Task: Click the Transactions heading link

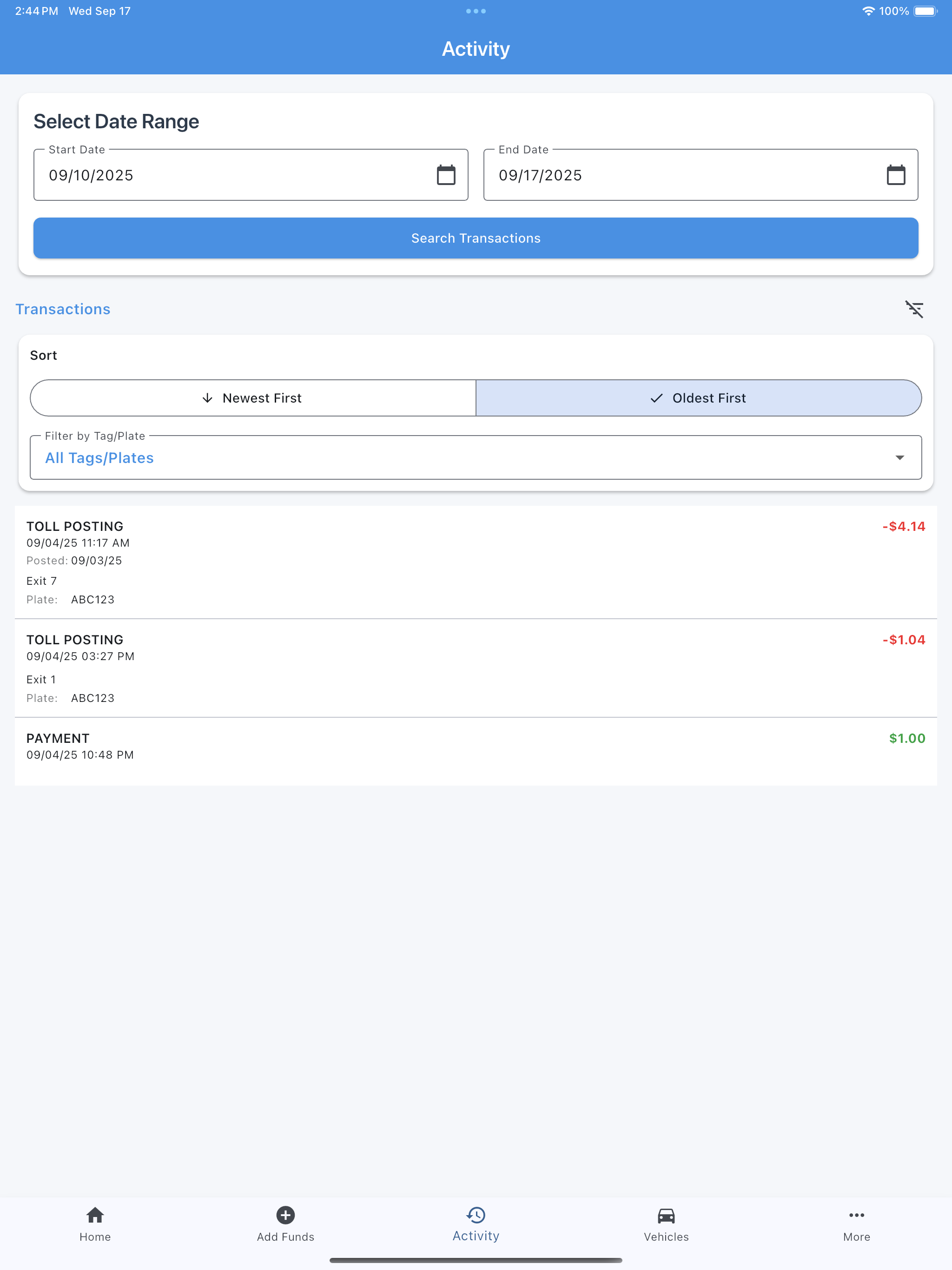Action: click(x=63, y=309)
